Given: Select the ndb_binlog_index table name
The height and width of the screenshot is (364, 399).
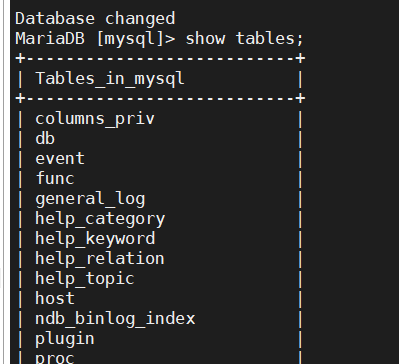Looking at the screenshot, I should point(115,319).
